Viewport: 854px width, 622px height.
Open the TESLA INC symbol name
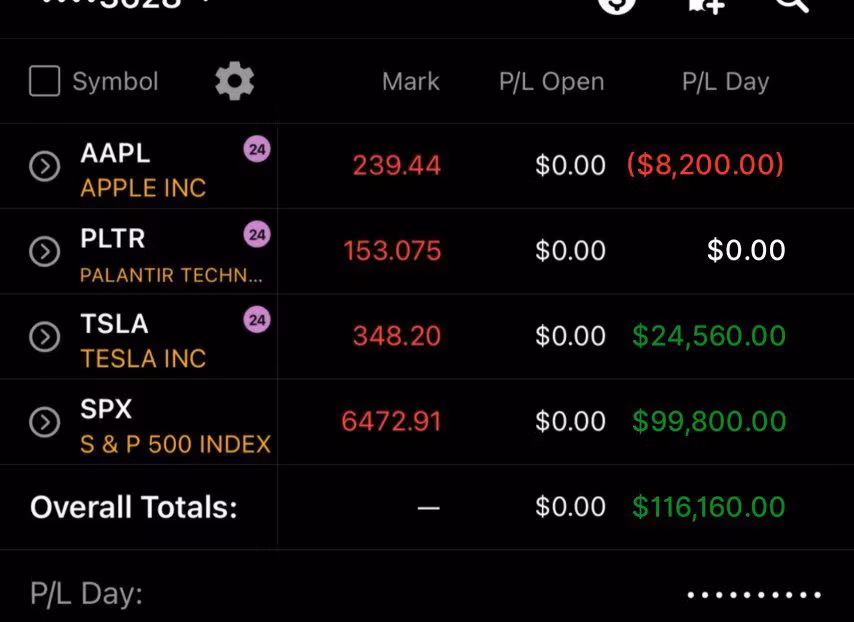point(143,358)
